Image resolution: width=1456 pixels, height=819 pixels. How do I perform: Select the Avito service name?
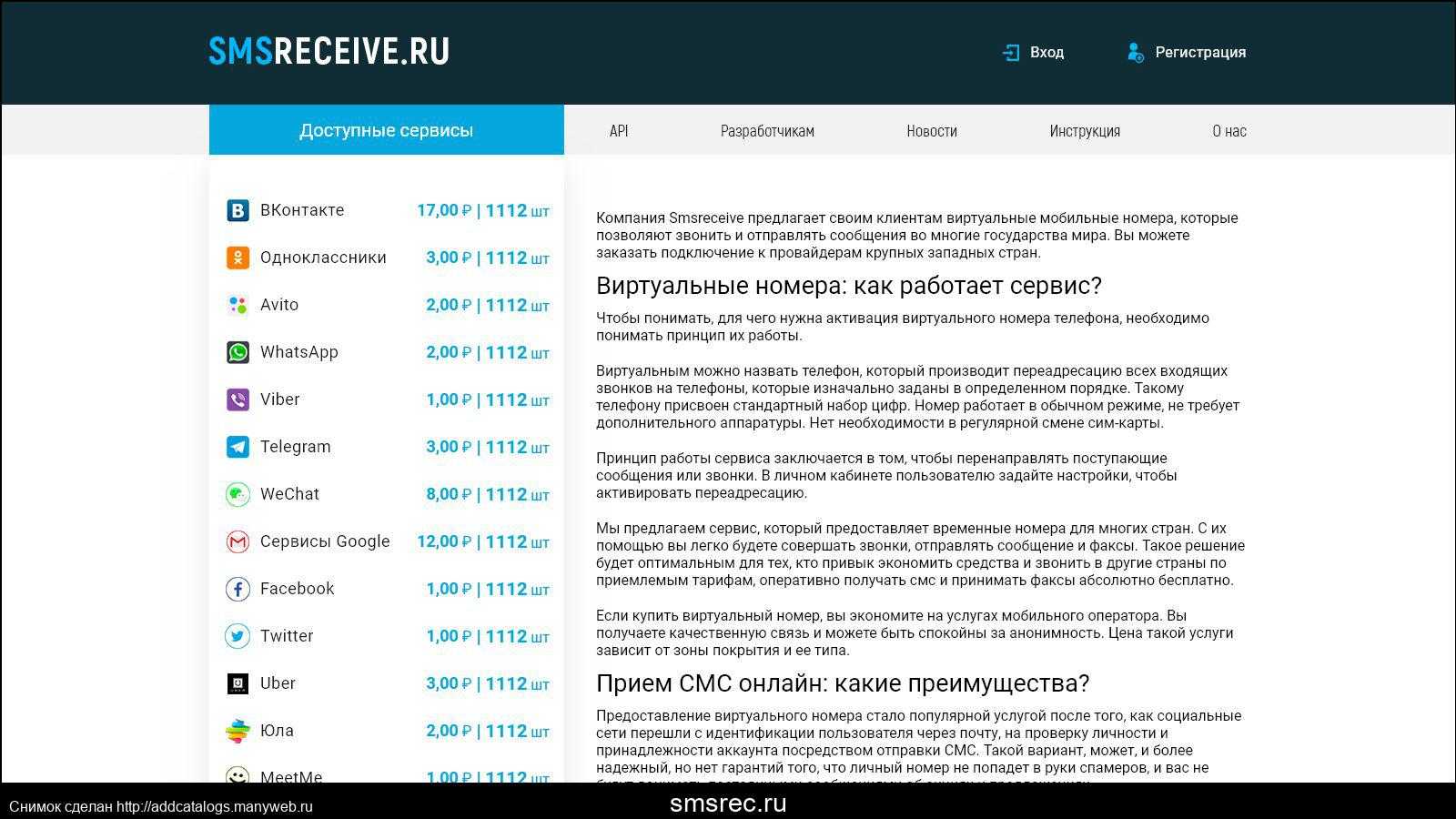tap(279, 305)
